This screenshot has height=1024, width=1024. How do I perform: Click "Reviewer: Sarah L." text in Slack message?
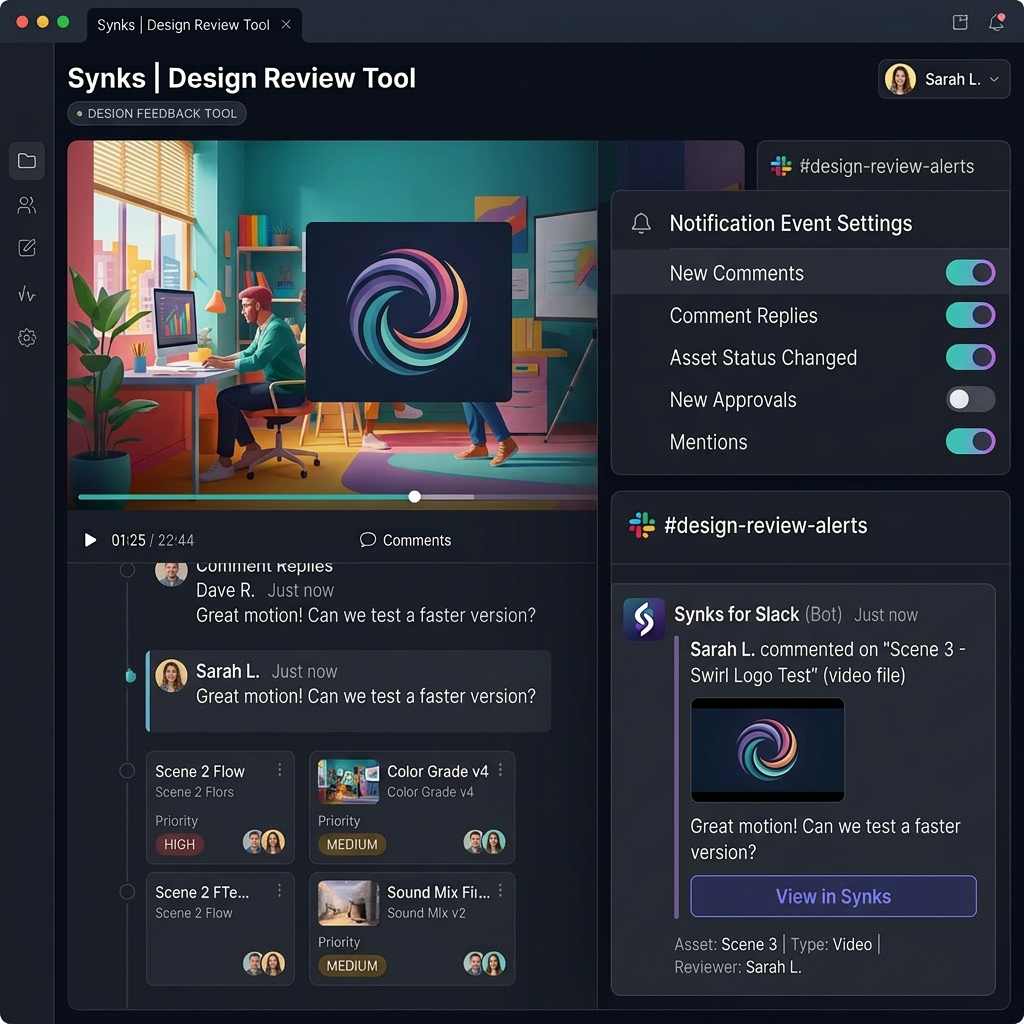point(738,967)
